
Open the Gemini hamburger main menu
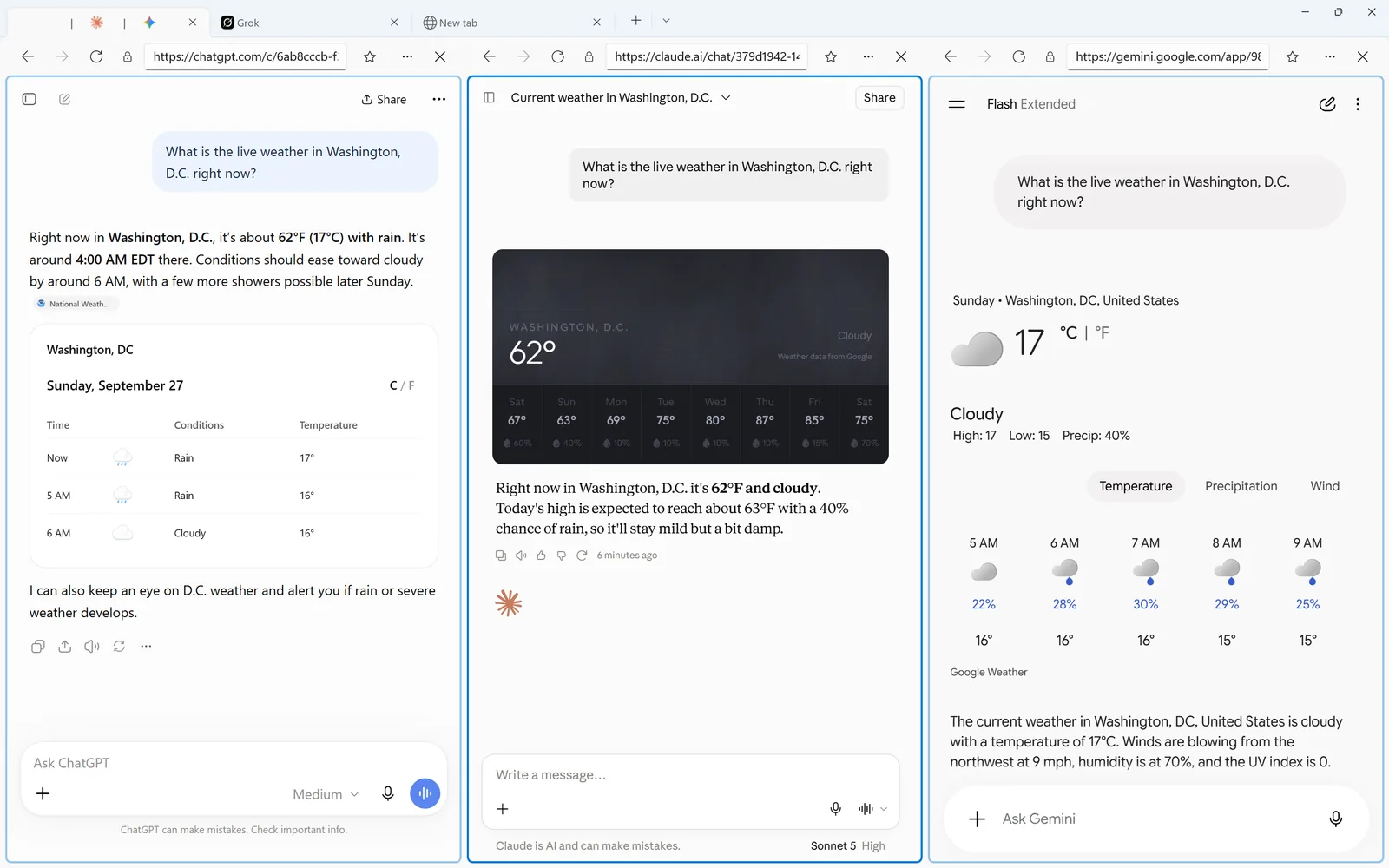click(x=957, y=104)
